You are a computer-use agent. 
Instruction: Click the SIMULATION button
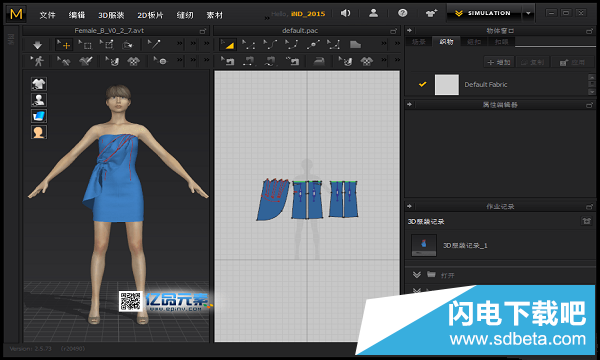pyautogui.click(x=484, y=13)
